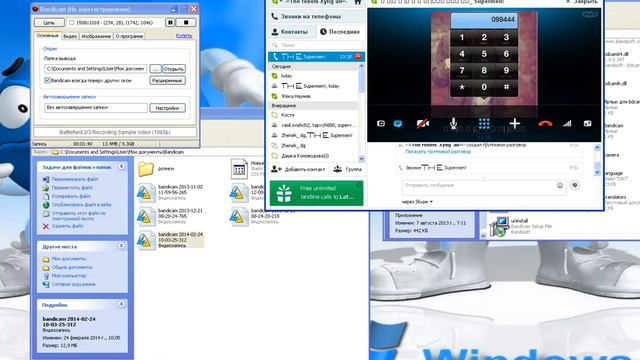Open the emoticon picker beside message box
640x360 pixels.
[x=575, y=185]
